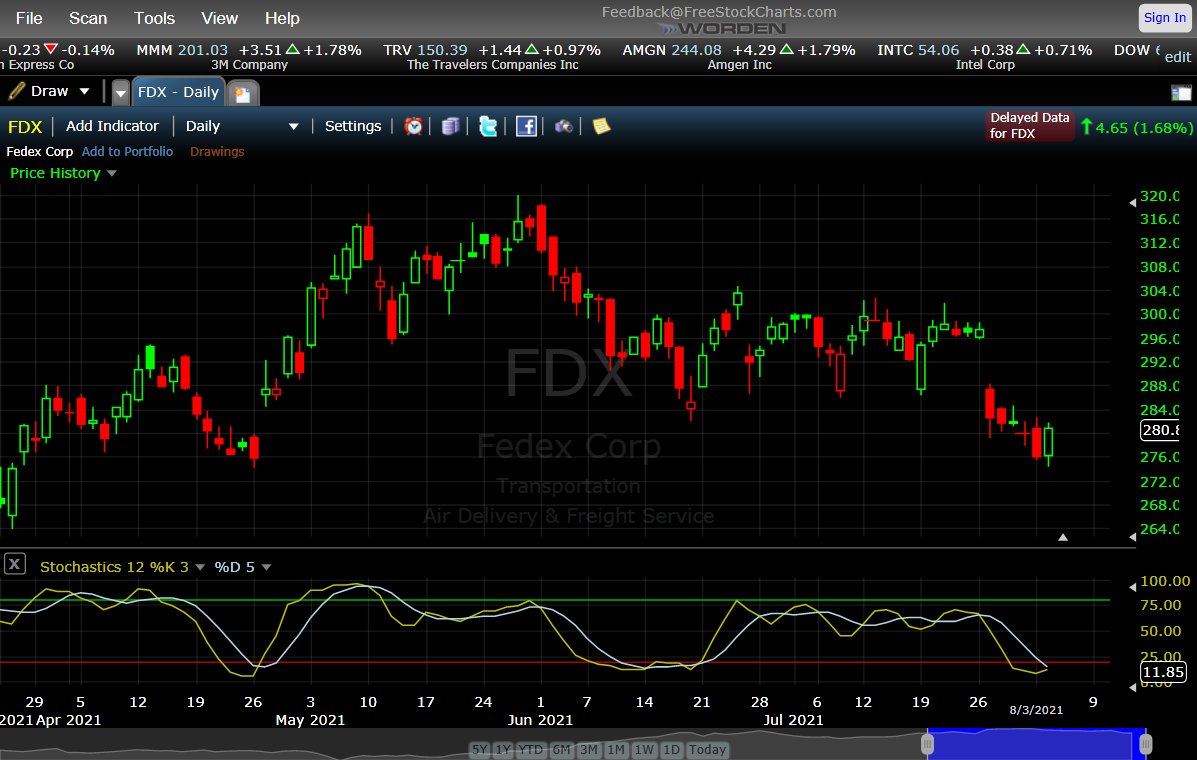This screenshot has height=760, width=1197.
Task: Open the View menu
Action: click(x=220, y=18)
